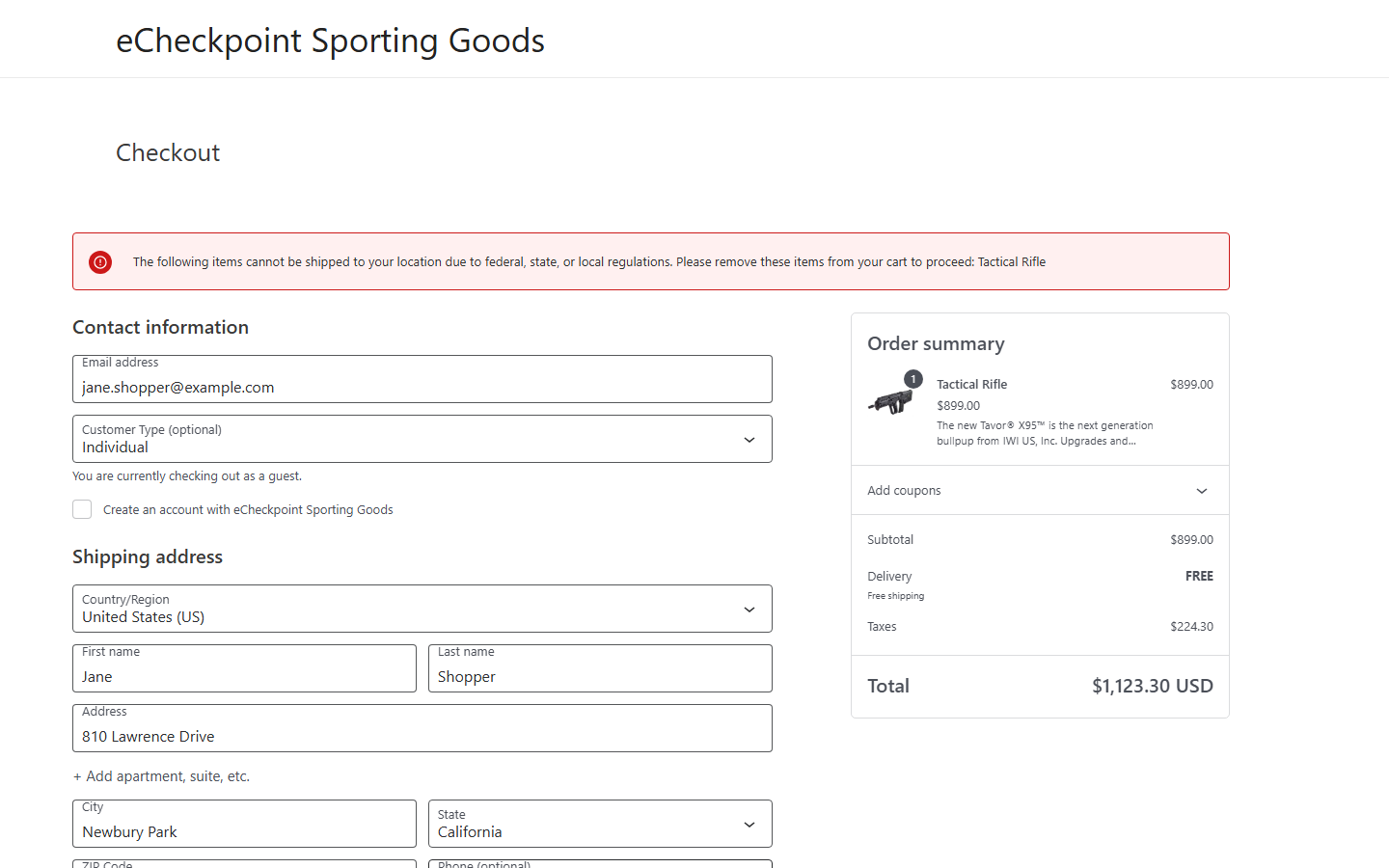Open the Country/Region dropdown
The width and height of the screenshot is (1389, 868).
point(422,609)
